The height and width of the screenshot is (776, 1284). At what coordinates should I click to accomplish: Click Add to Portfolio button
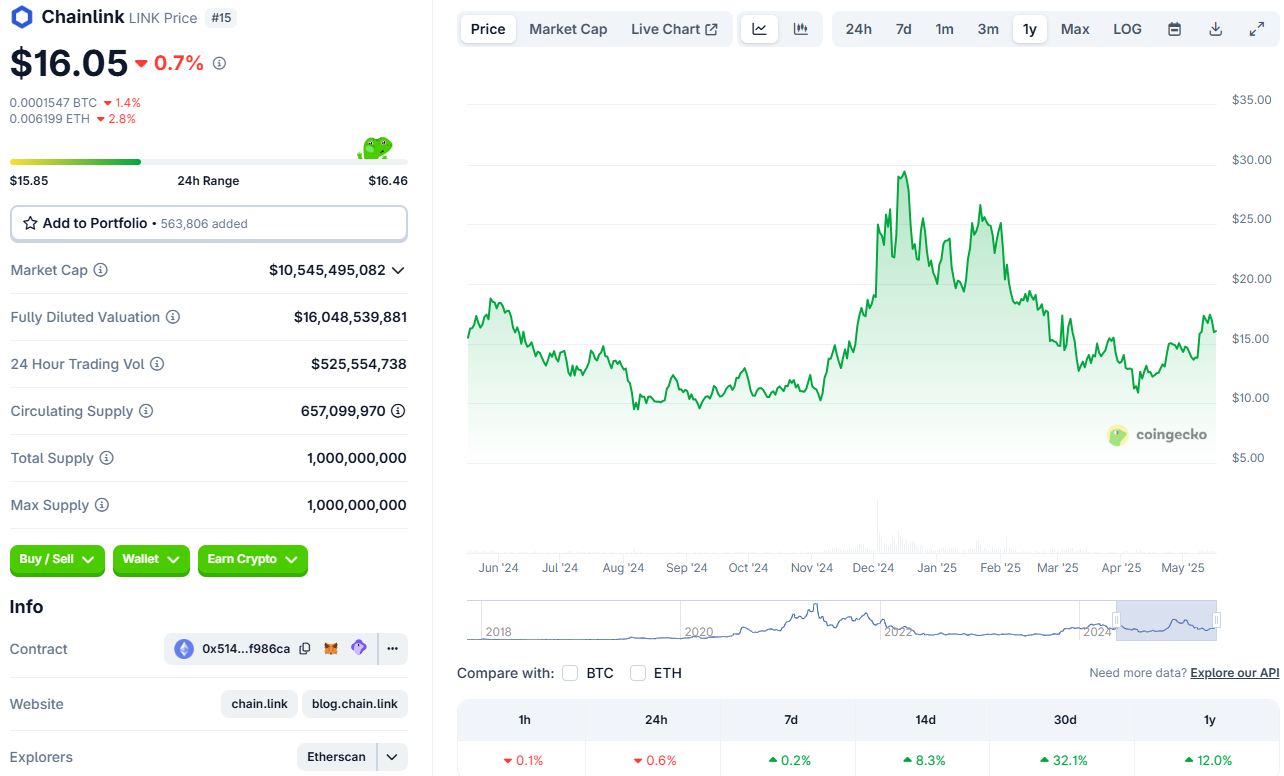click(x=209, y=224)
